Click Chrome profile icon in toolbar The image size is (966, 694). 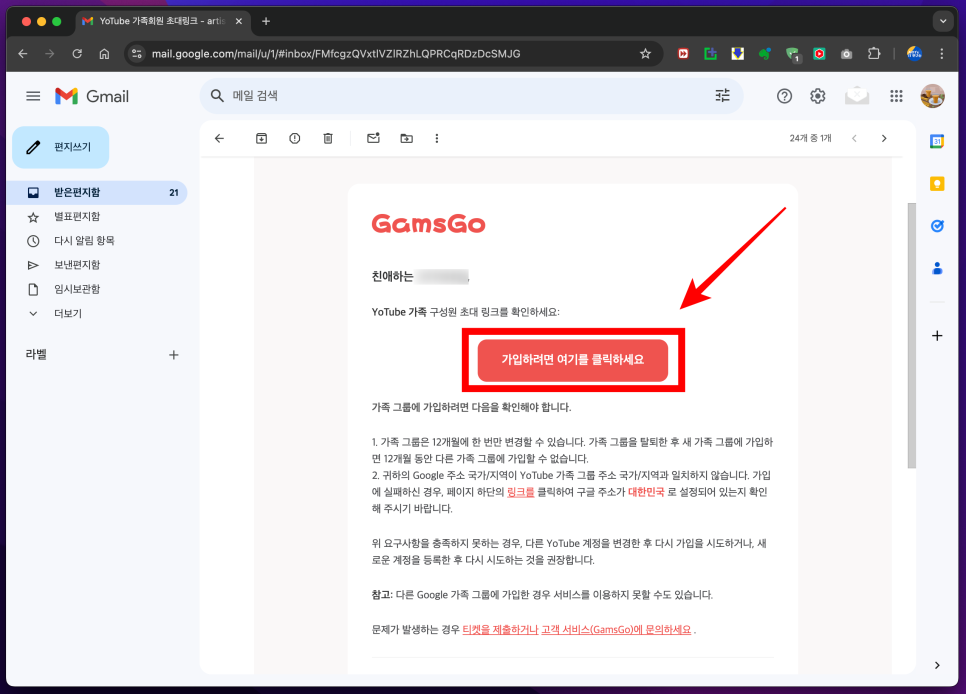pyautogui.click(x=914, y=54)
